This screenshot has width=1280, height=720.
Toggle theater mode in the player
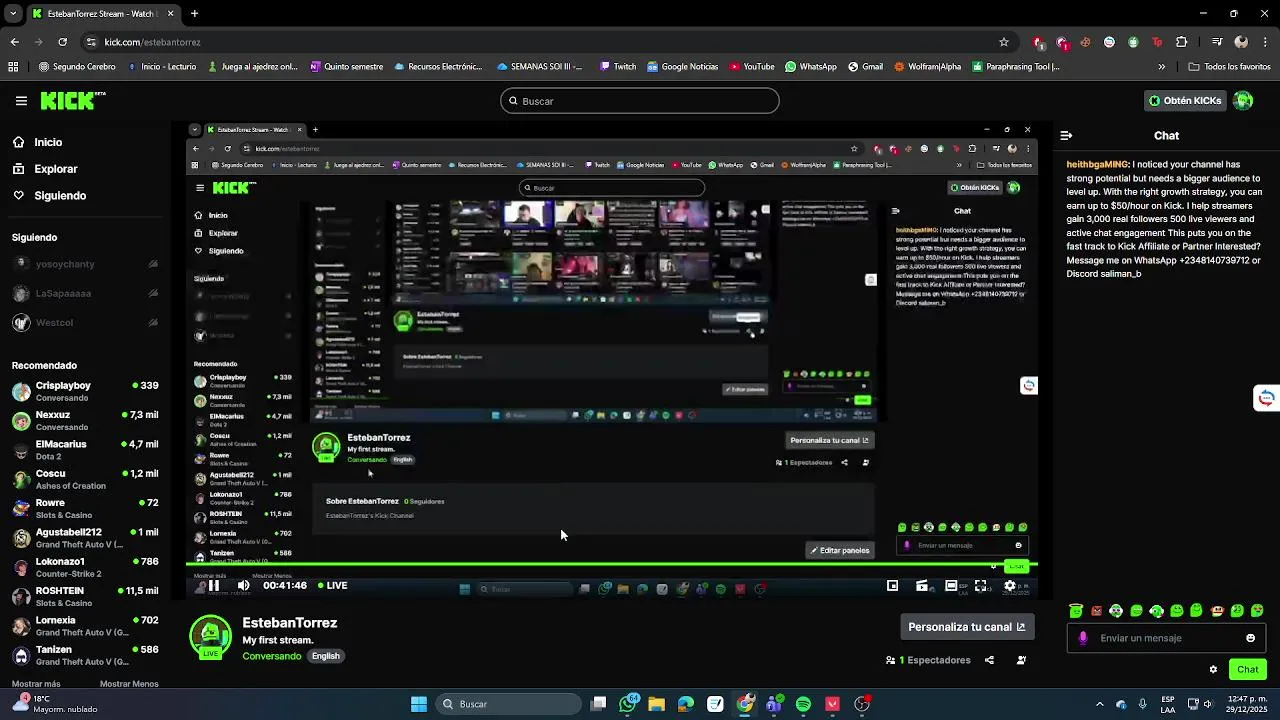tap(951, 586)
